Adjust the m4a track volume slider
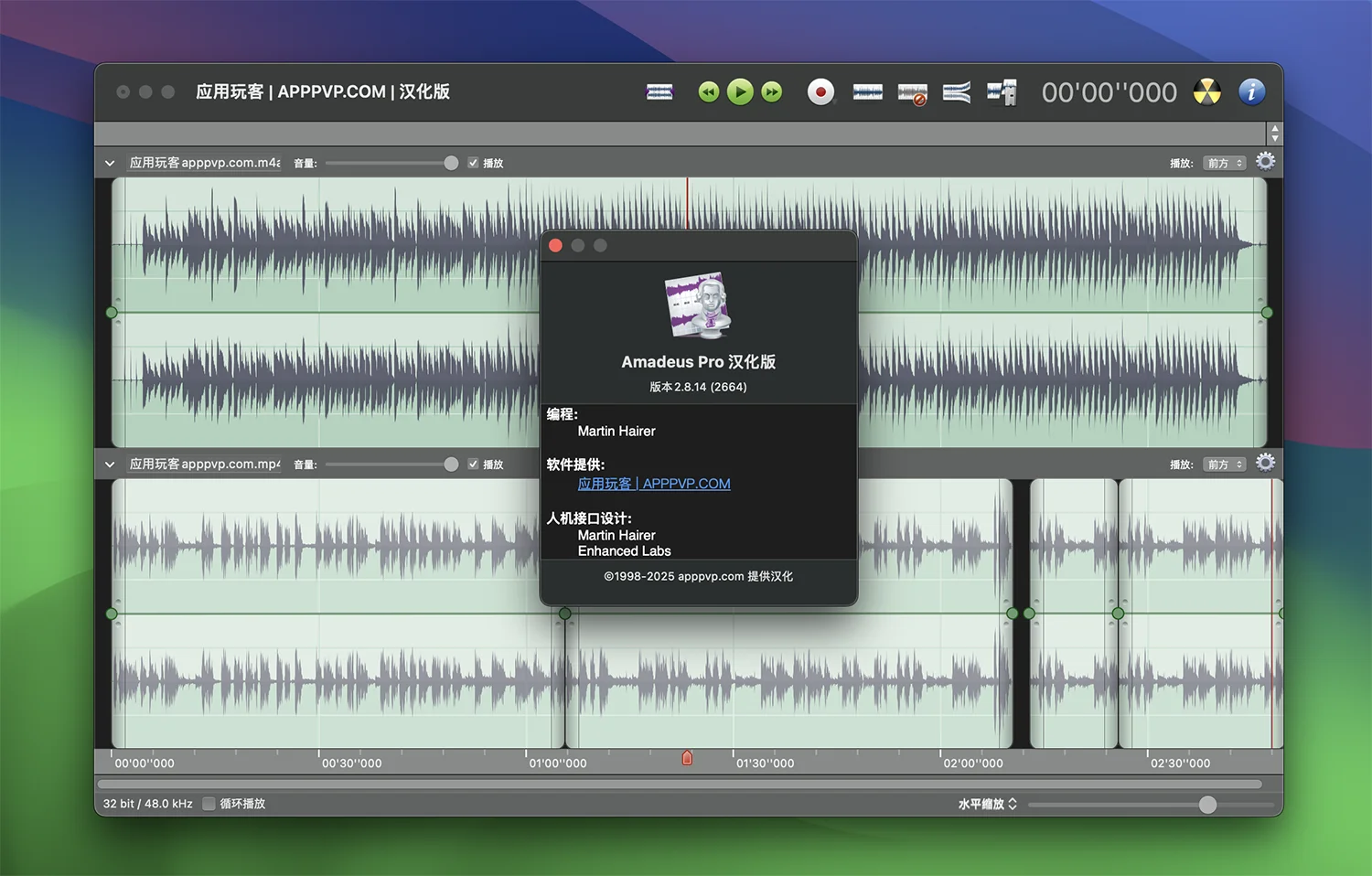The height and width of the screenshot is (876, 1372). coord(391,163)
